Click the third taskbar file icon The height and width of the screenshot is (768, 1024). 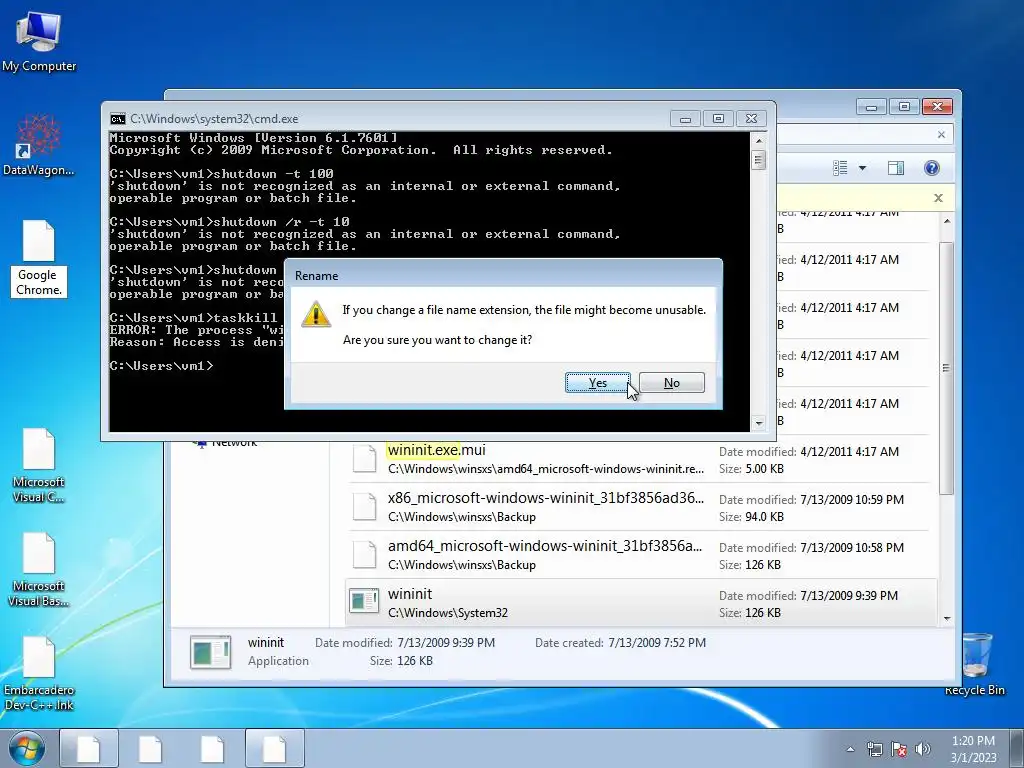212,748
